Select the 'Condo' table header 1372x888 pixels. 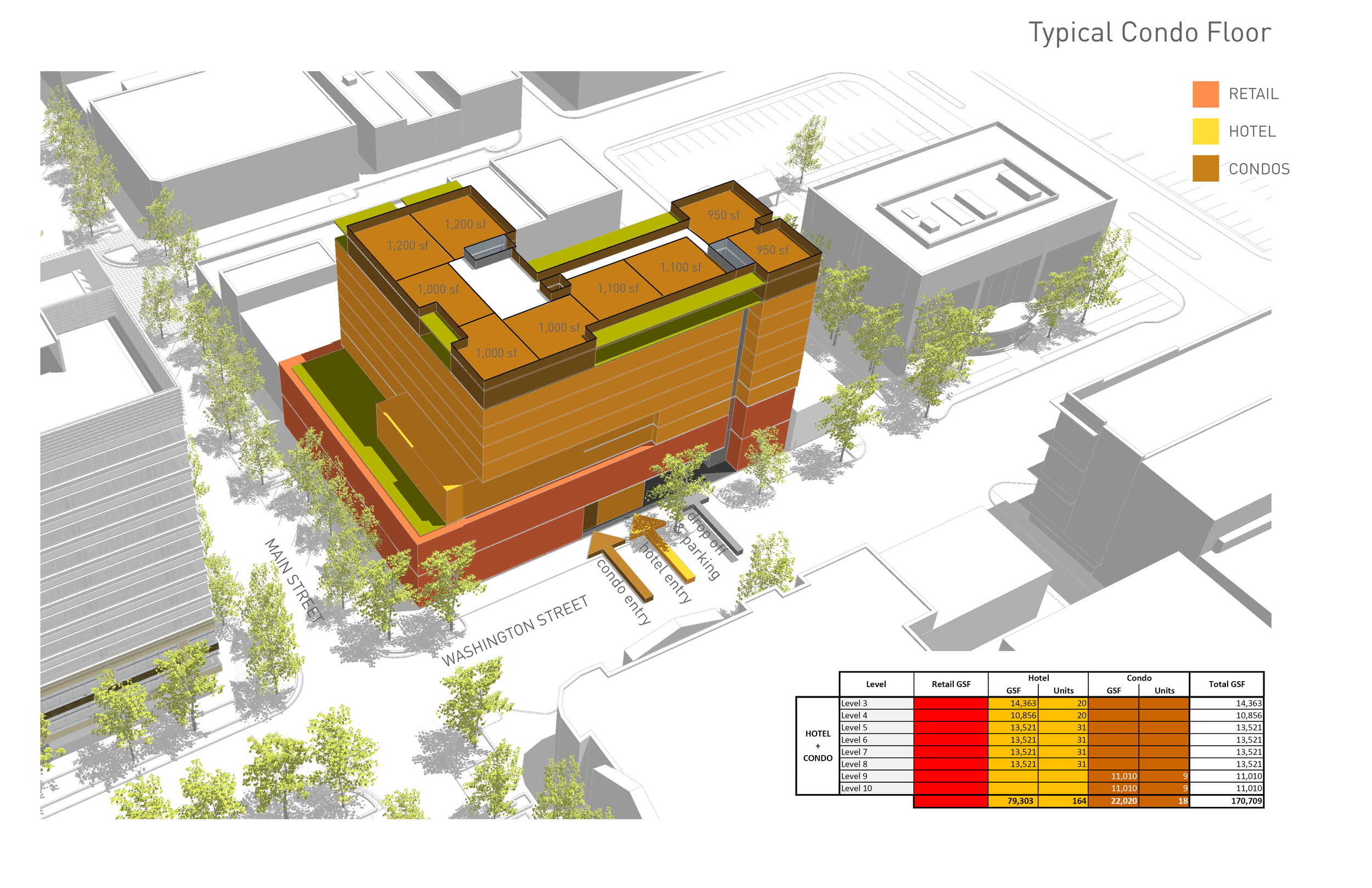[1139, 678]
